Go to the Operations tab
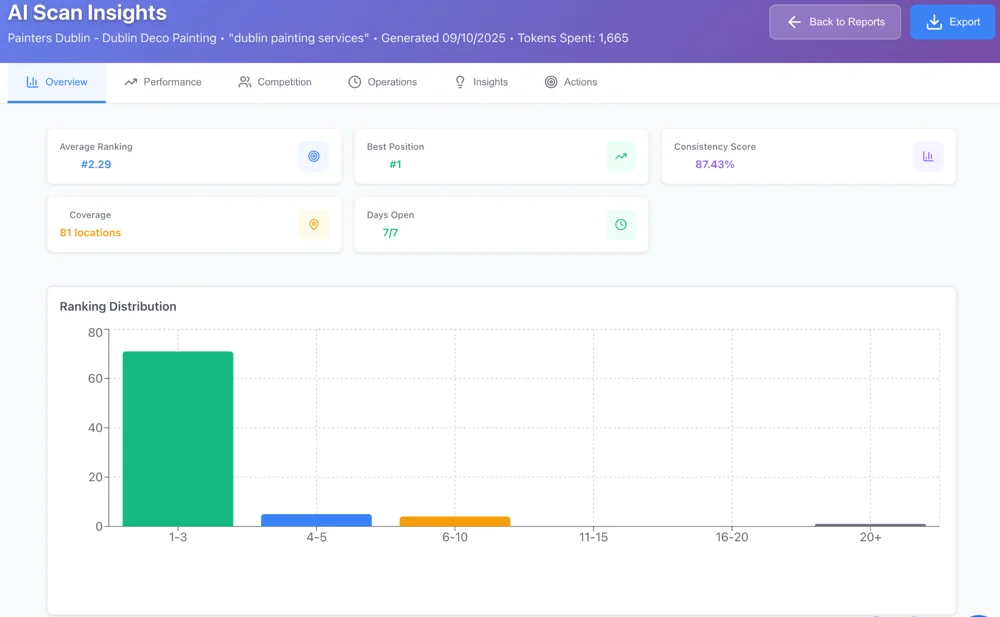1000x617 pixels. [382, 82]
